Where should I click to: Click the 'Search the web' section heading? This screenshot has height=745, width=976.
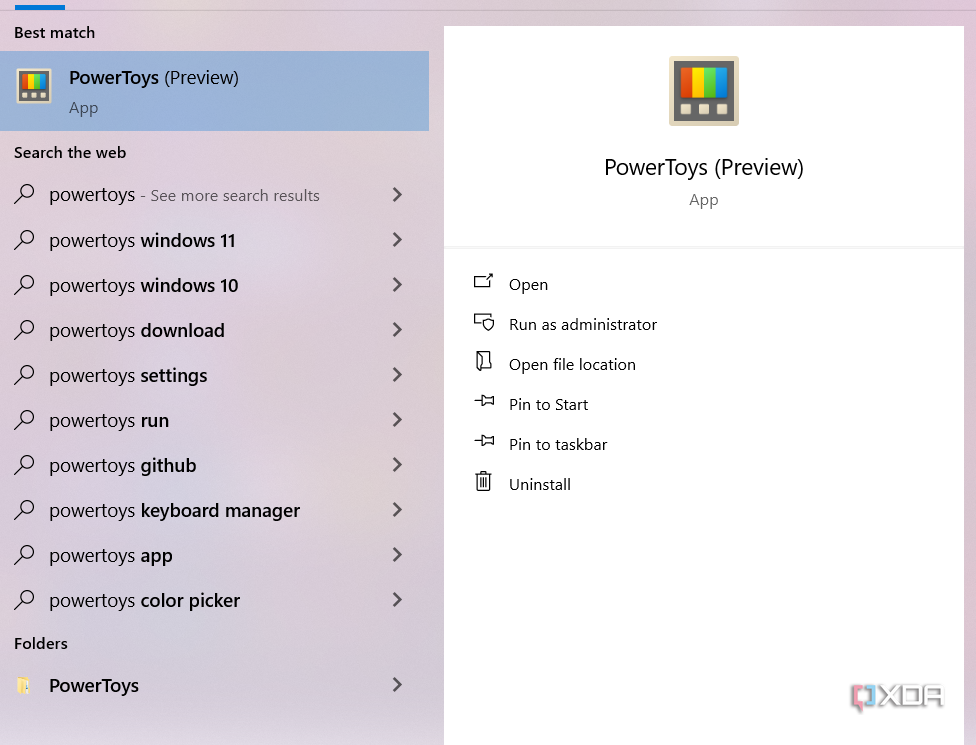[x=70, y=152]
